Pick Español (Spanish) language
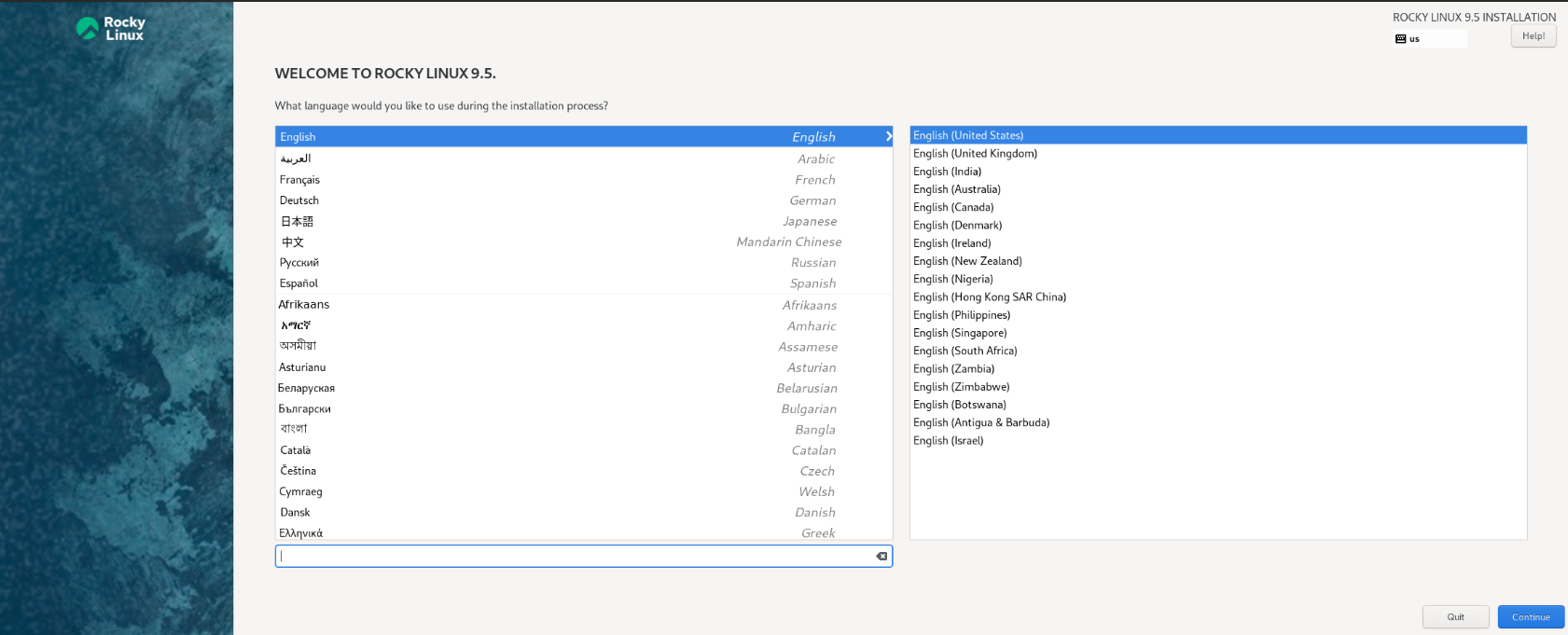Screen dimensions: 1568x635 [584, 283]
